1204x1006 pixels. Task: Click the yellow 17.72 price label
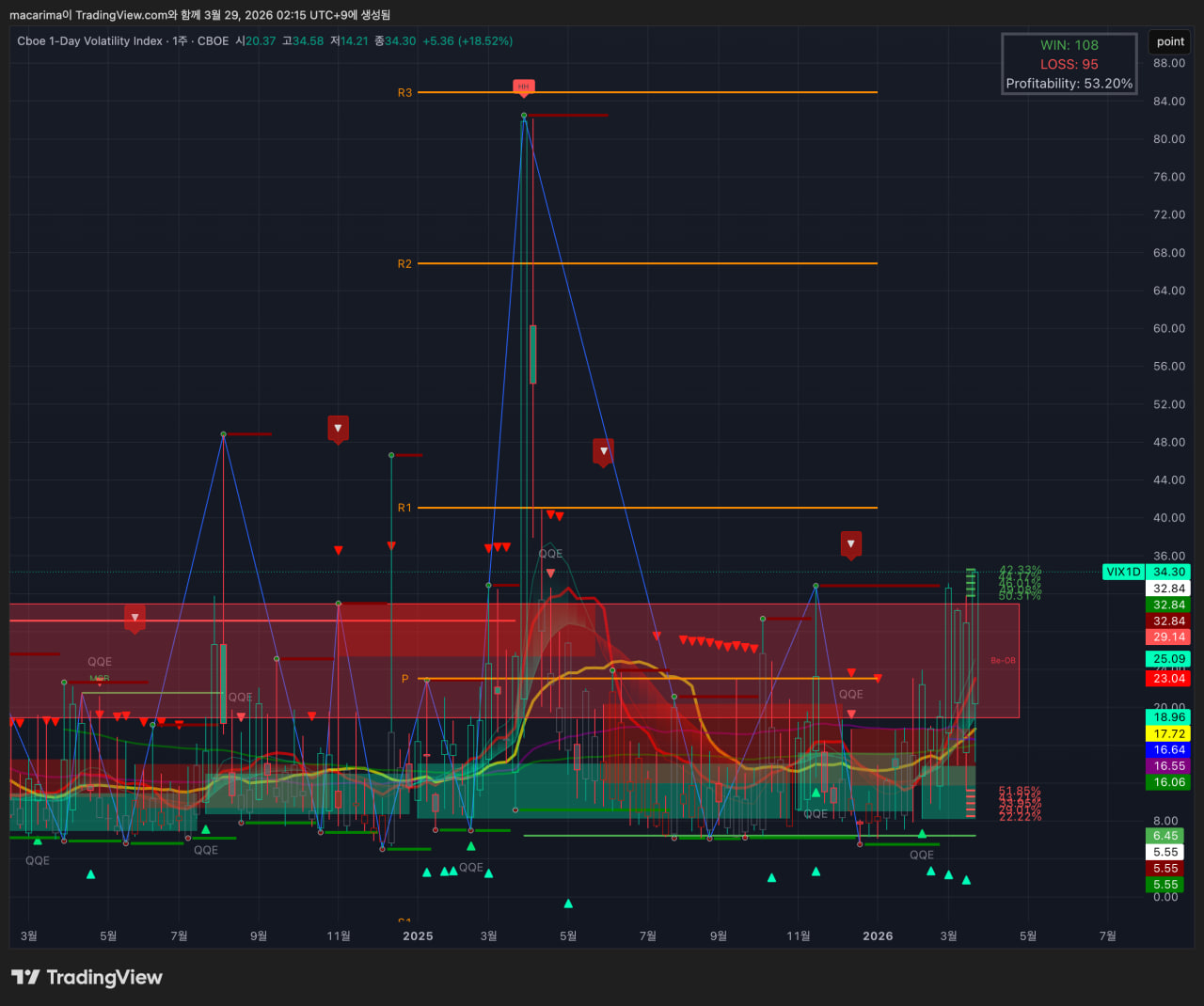point(1169,734)
